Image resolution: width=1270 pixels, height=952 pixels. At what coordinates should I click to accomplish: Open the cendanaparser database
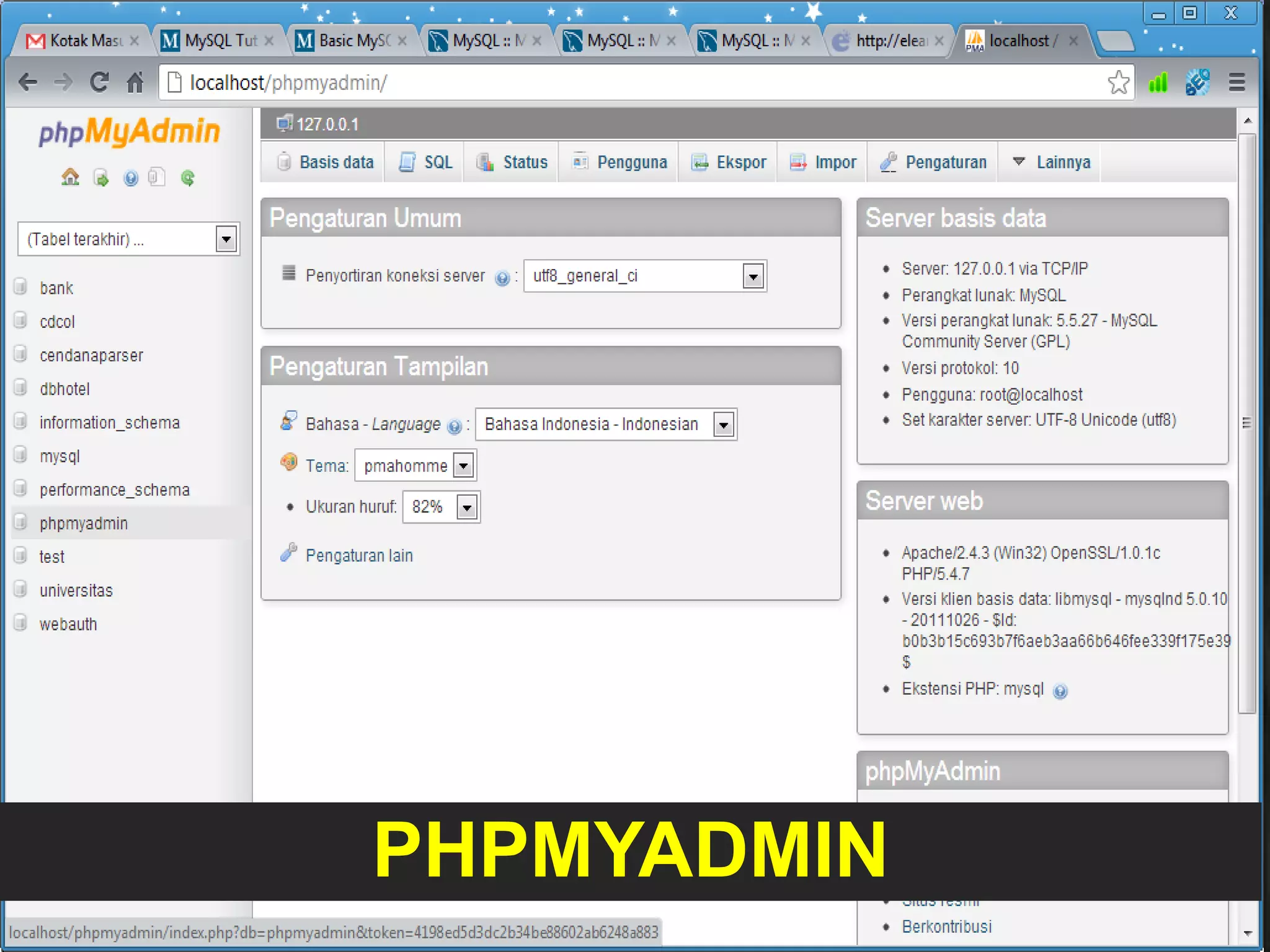(x=91, y=355)
